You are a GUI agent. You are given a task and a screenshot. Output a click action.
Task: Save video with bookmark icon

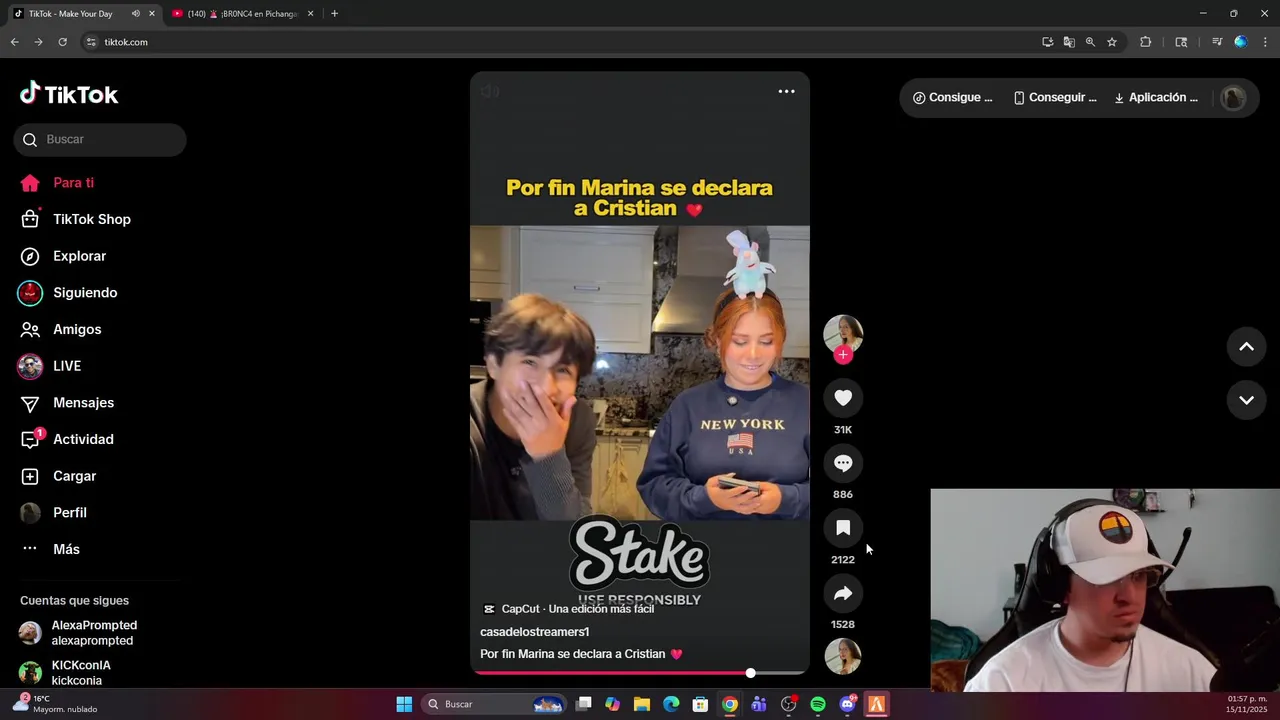[x=843, y=528]
